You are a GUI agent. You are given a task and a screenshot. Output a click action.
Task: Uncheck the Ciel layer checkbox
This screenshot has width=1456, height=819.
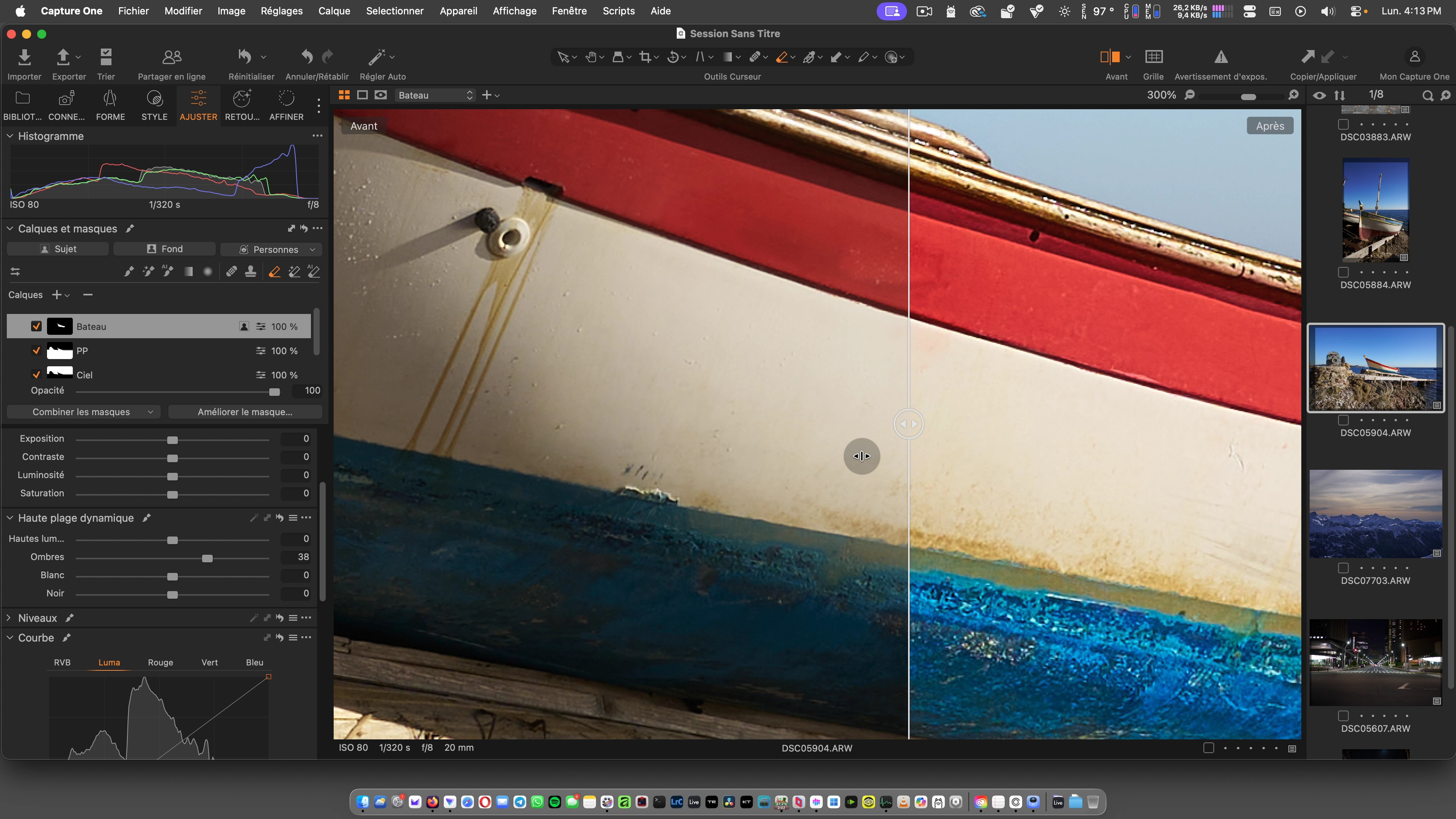point(36,375)
